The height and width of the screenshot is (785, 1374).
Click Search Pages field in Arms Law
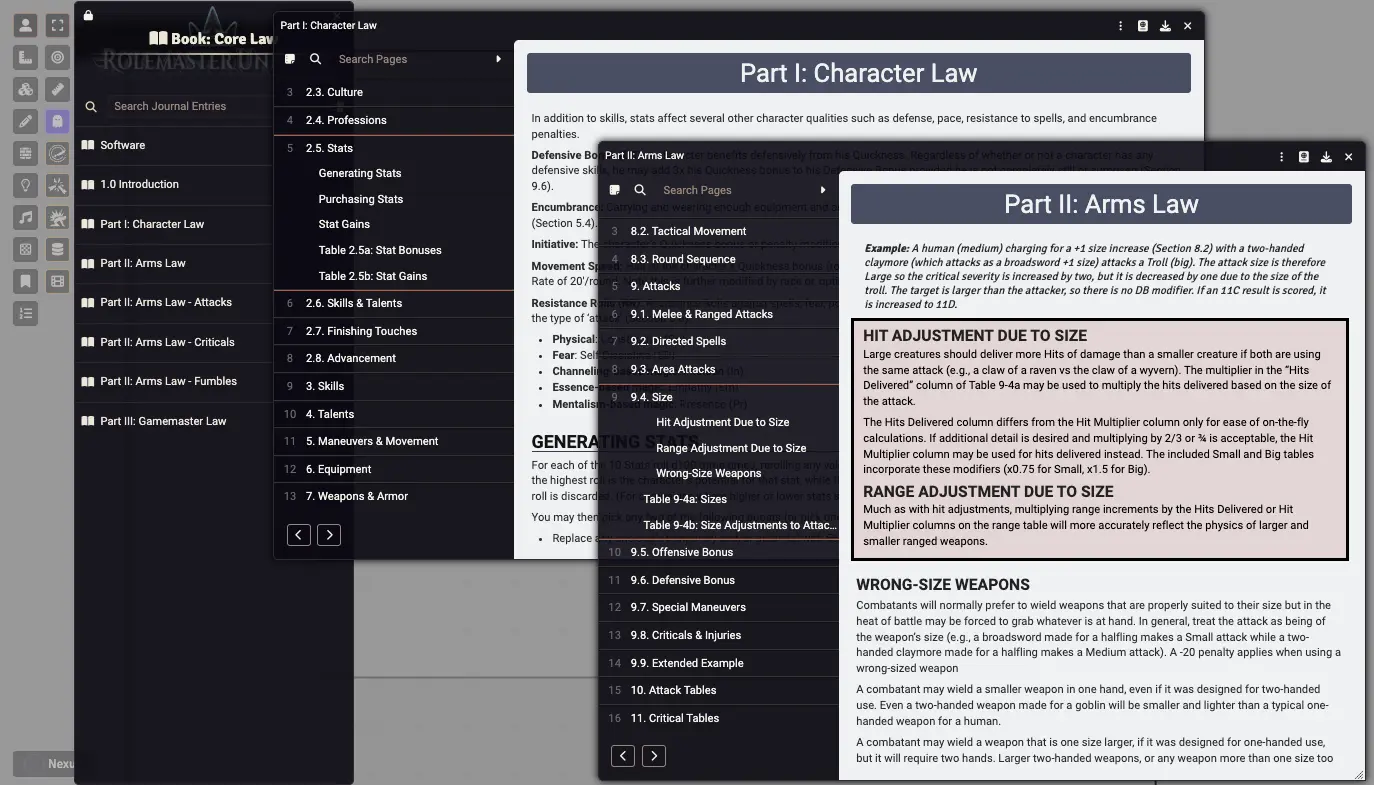[x=733, y=190]
